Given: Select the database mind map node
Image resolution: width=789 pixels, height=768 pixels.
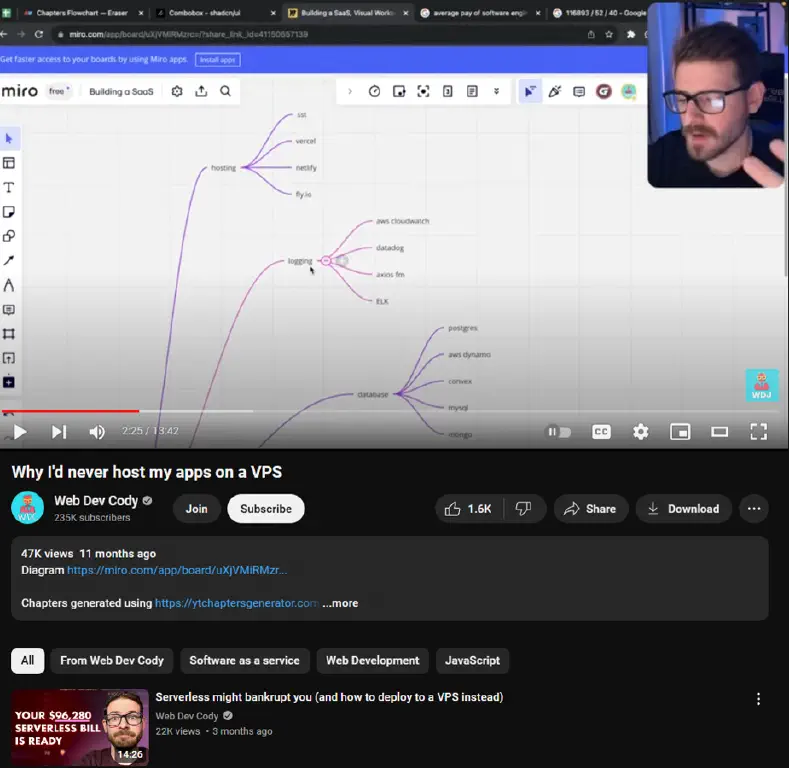Looking at the screenshot, I should 373,394.
